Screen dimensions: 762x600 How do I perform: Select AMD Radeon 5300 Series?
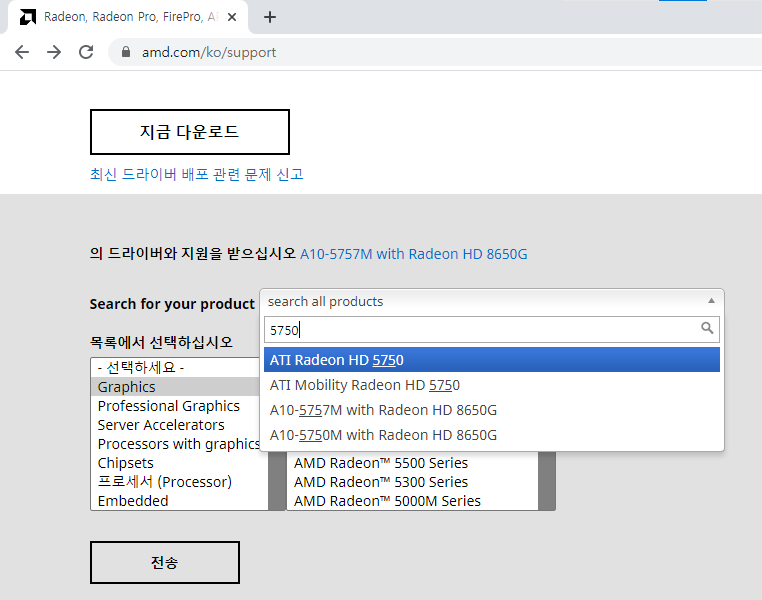(x=413, y=482)
